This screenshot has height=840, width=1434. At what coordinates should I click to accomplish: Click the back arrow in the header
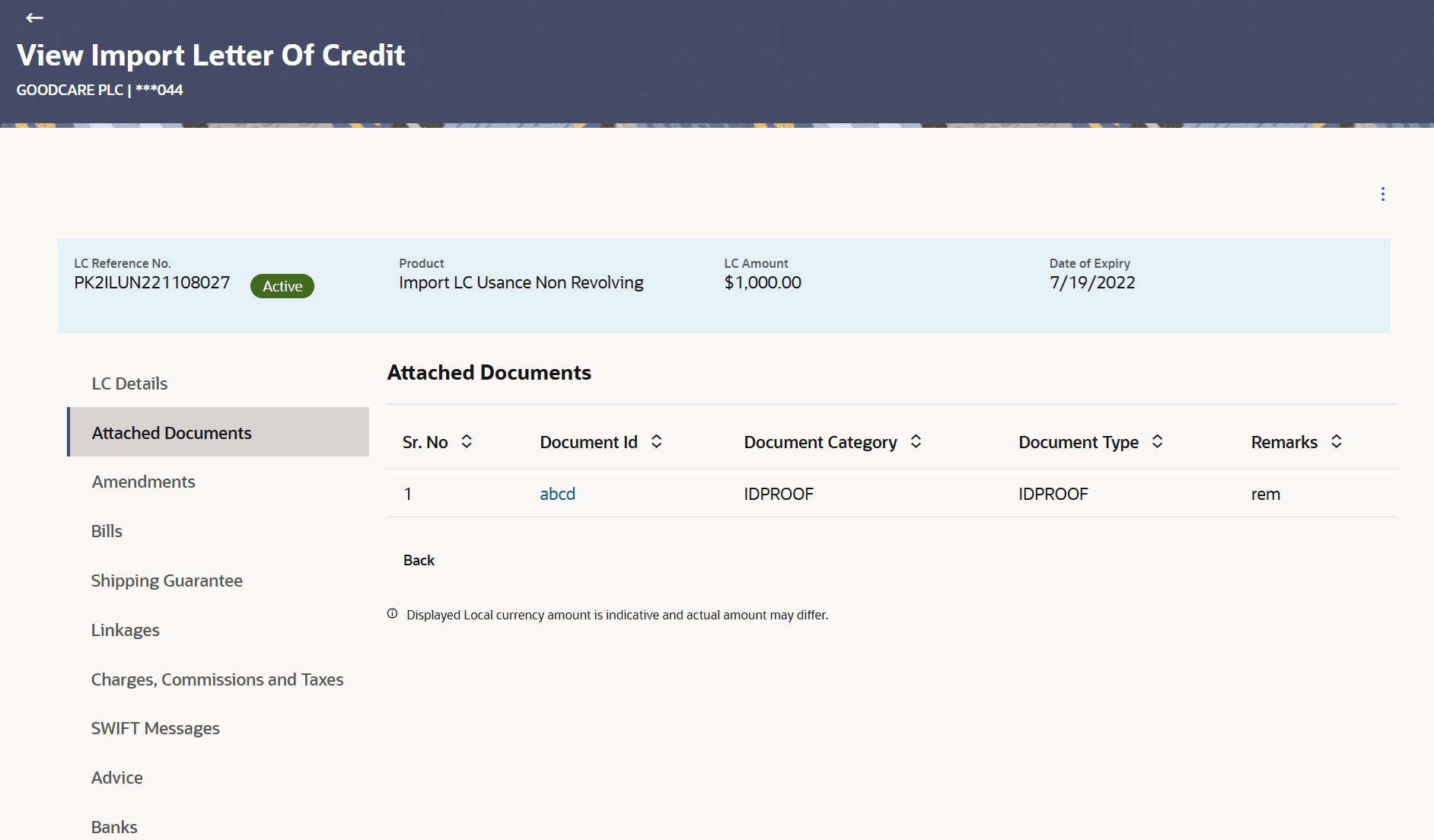(x=34, y=18)
